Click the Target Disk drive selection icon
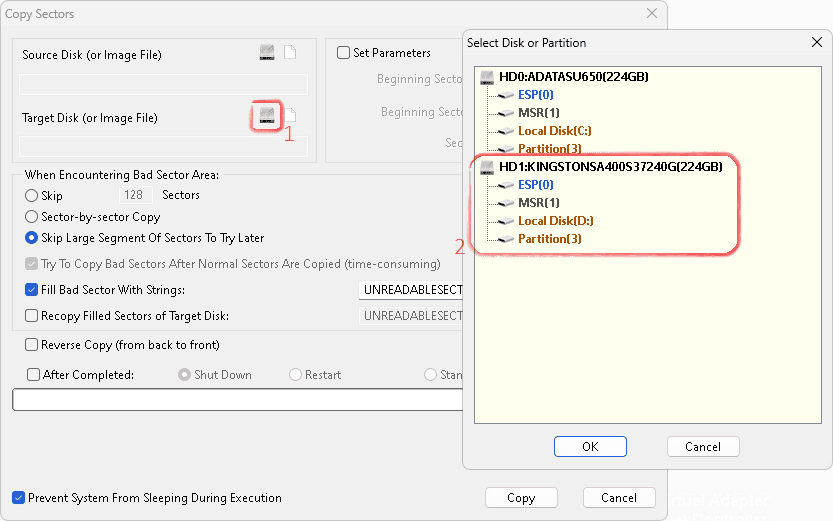Screen dimensions: 833x521 pyautogui.click(x=266, y=117)
